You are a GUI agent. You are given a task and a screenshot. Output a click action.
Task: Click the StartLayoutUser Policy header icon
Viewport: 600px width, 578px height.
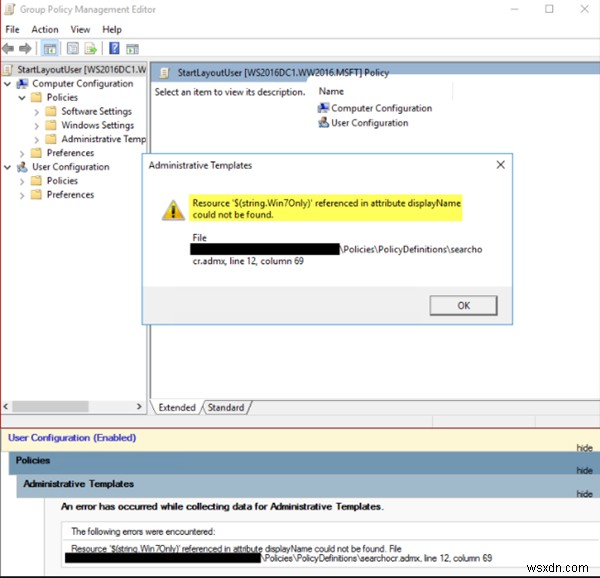[x=164, y=73]
